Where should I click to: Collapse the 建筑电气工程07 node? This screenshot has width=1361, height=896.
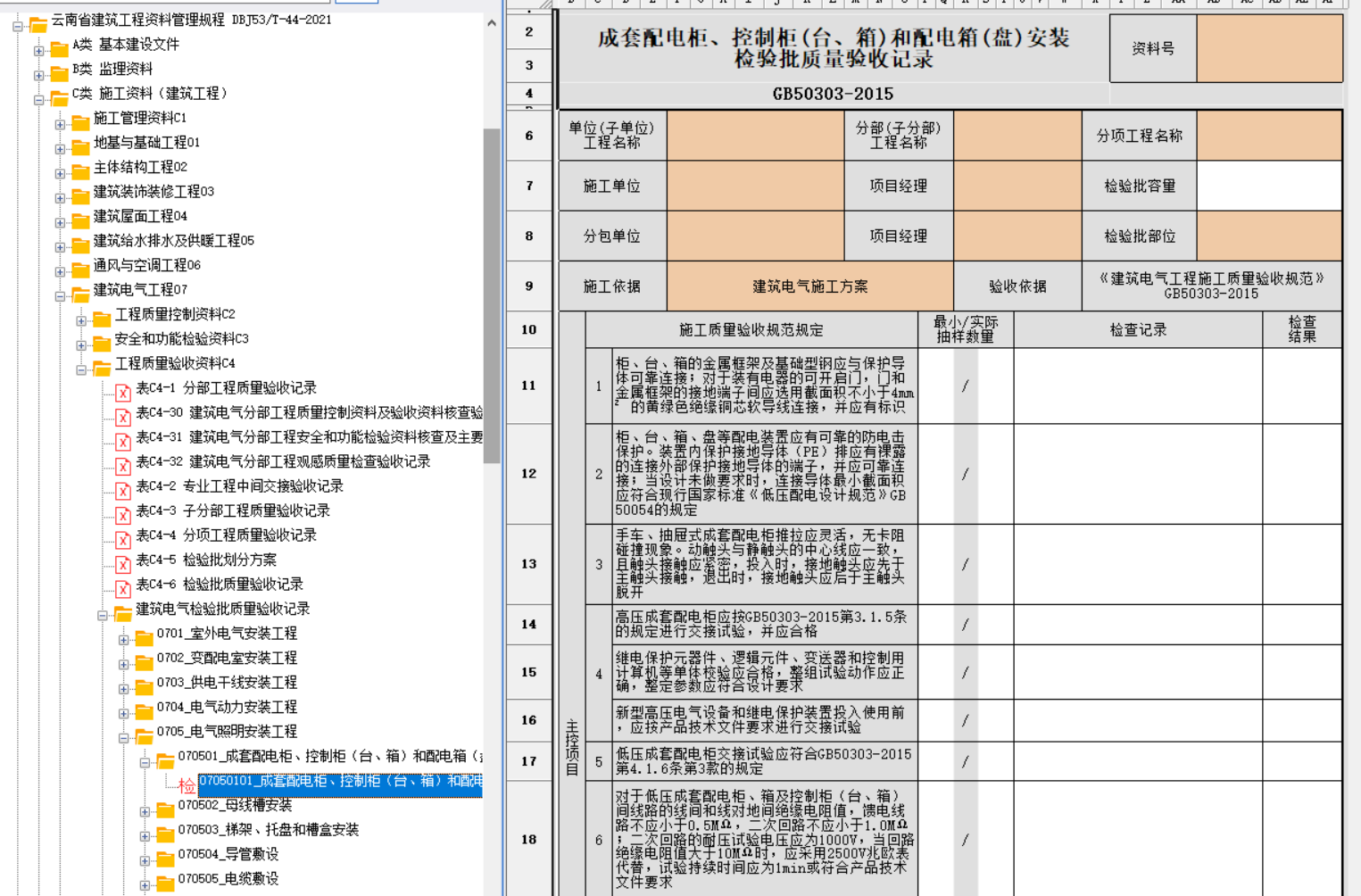point(60,296)
